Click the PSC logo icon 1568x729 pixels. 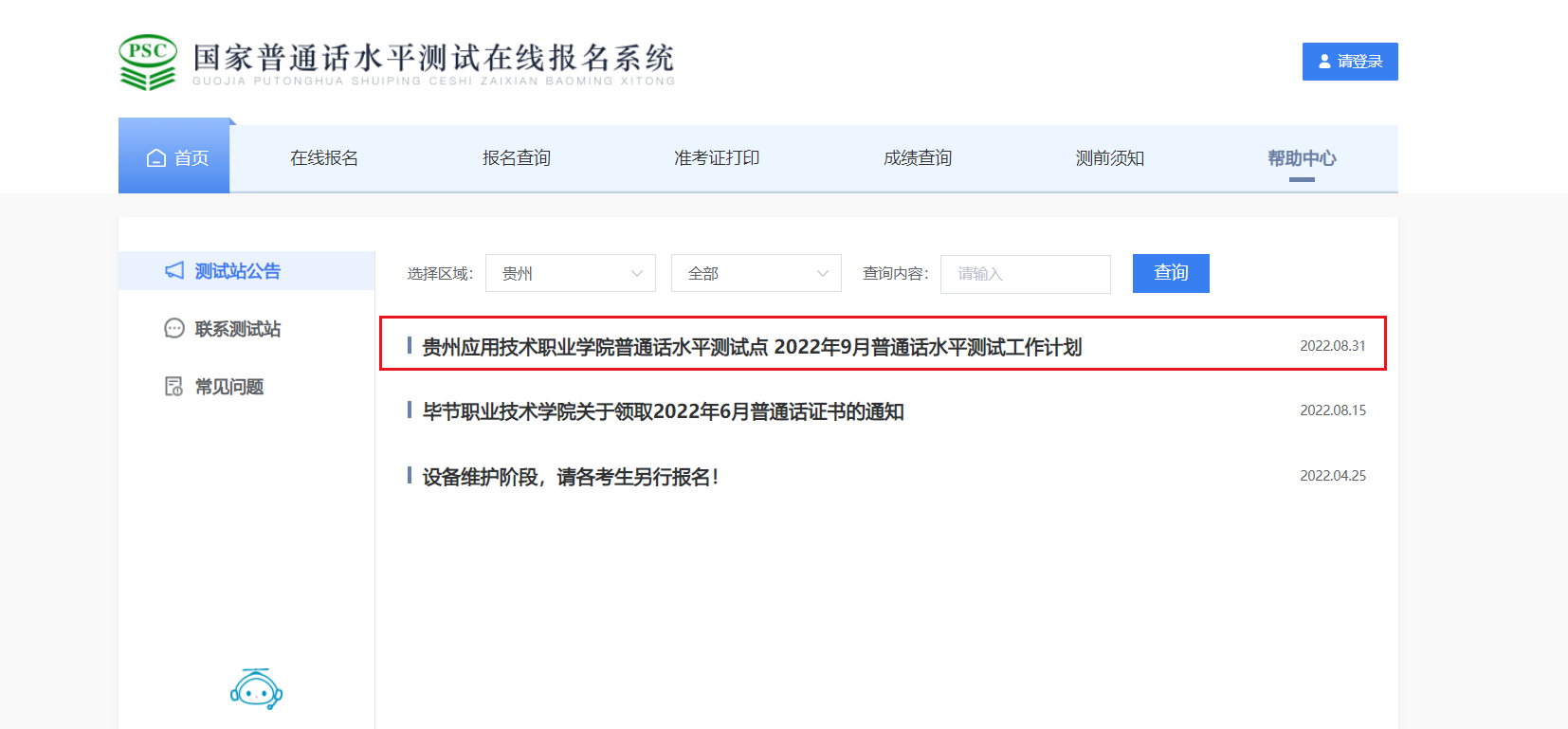click(x=148, y=63)
